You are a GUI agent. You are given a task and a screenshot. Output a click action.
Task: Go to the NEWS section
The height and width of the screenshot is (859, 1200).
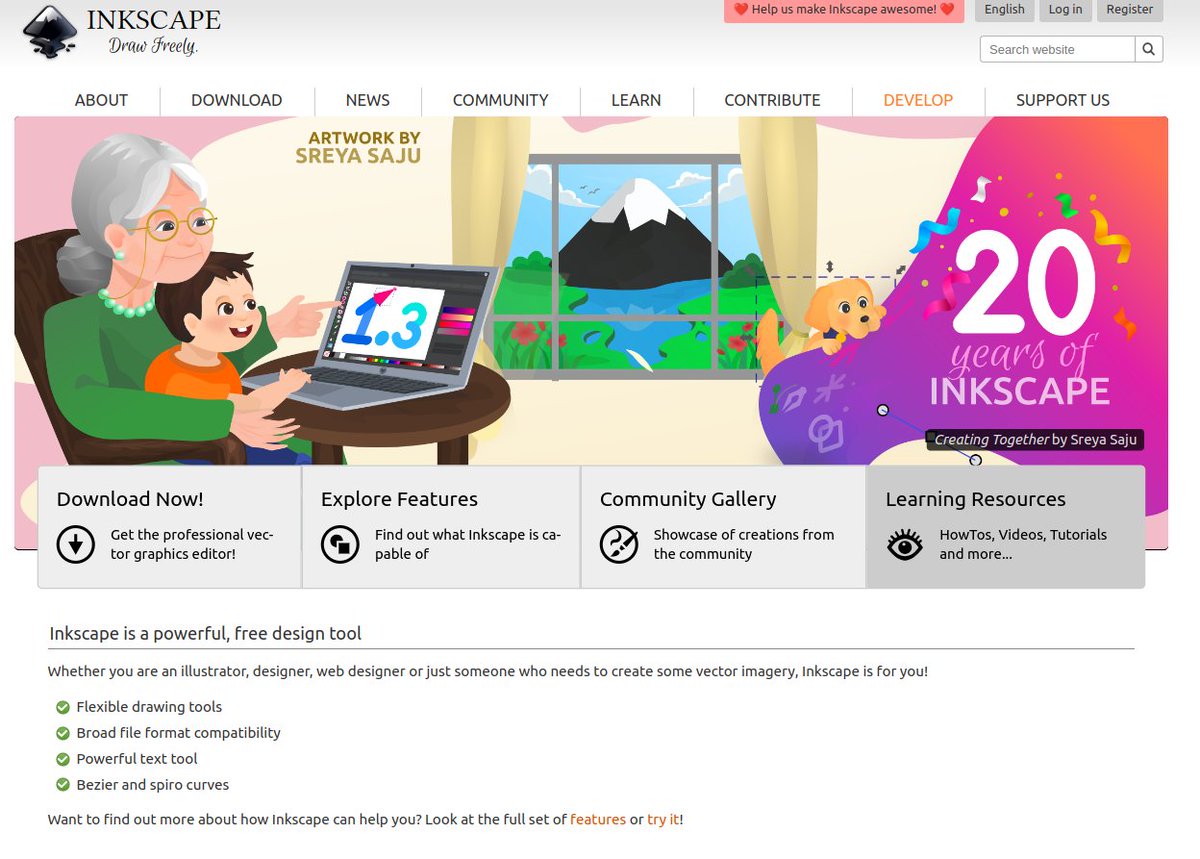pyautogui.click(x=368, y=100)
